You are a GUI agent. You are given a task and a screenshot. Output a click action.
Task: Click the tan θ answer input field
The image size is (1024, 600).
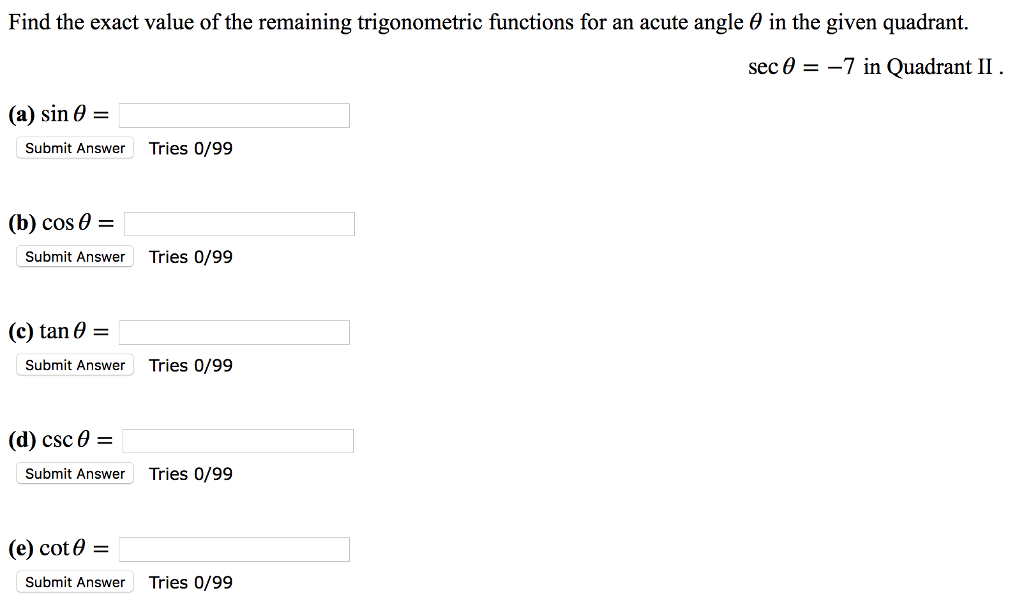coord(233,331)
